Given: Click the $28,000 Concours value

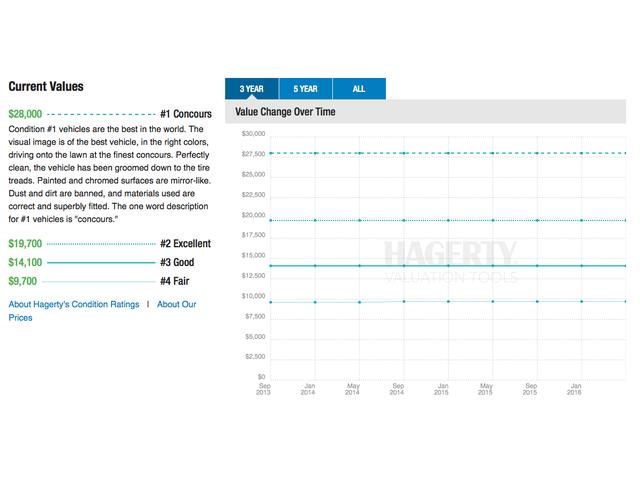Looking at the screenshot, I should coord(25,114).
